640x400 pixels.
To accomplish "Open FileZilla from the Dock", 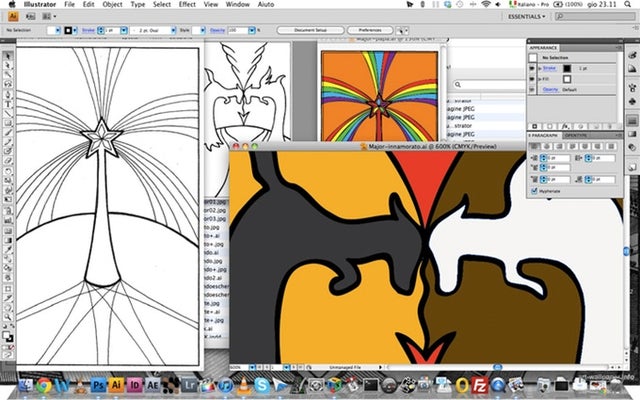I will (478, 386).
